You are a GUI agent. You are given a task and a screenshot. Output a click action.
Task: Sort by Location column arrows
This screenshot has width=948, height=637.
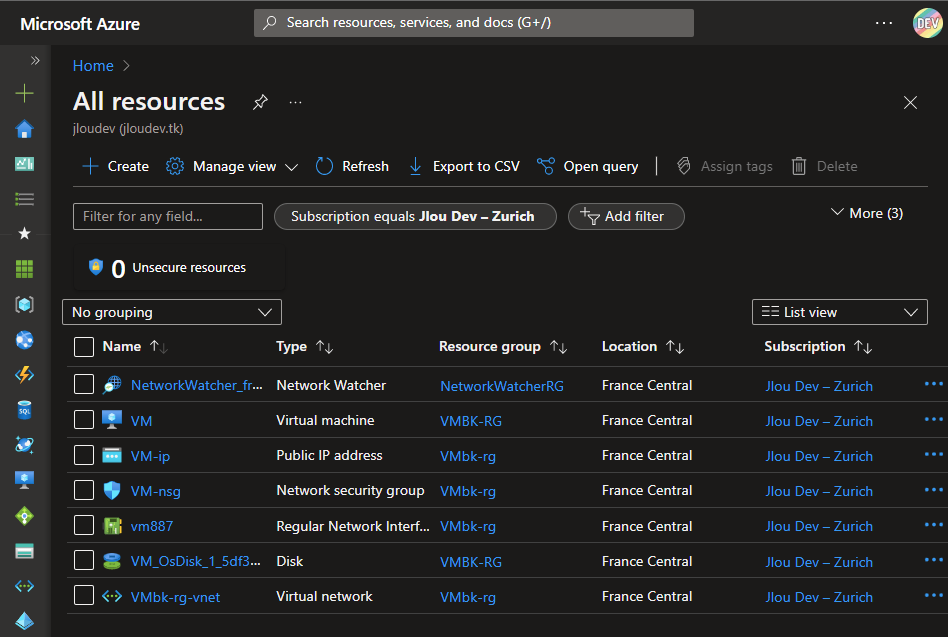tap(675, 347)
